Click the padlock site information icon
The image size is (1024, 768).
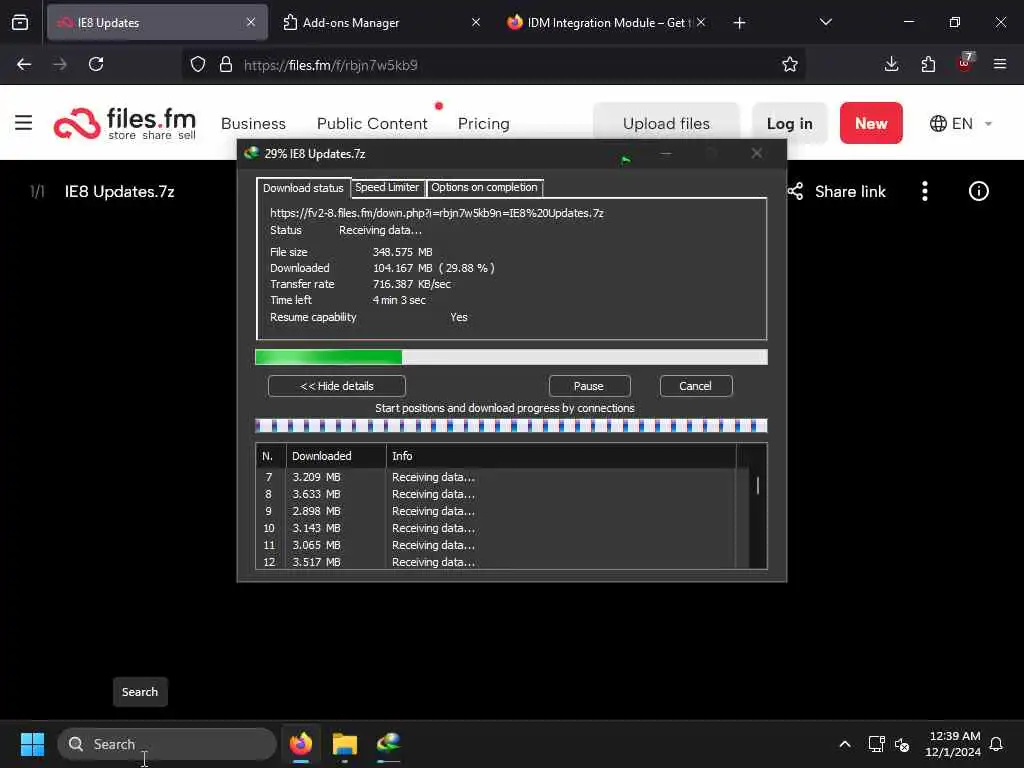point(226,65)
